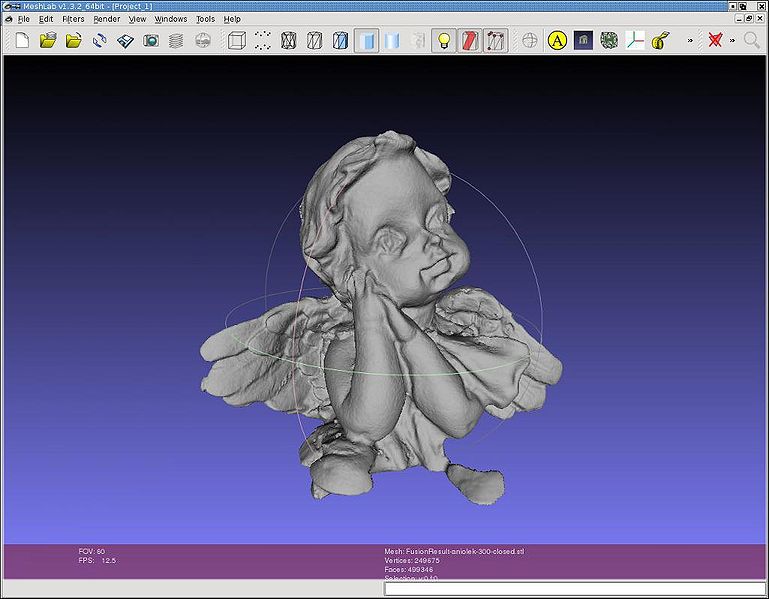This screenshot has width=769, height=599.
Task: Click the FOV: 60 readout
Action: tap(91, 551)
